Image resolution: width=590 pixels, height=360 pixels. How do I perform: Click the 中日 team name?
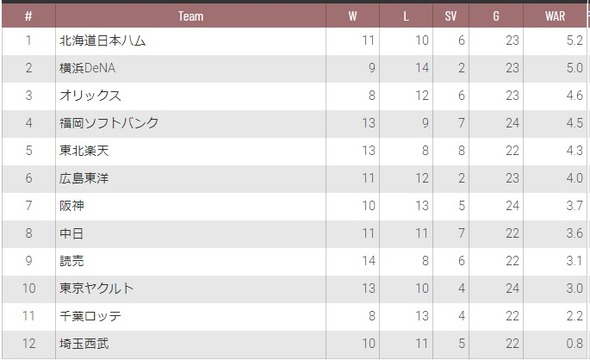point(71,233)
